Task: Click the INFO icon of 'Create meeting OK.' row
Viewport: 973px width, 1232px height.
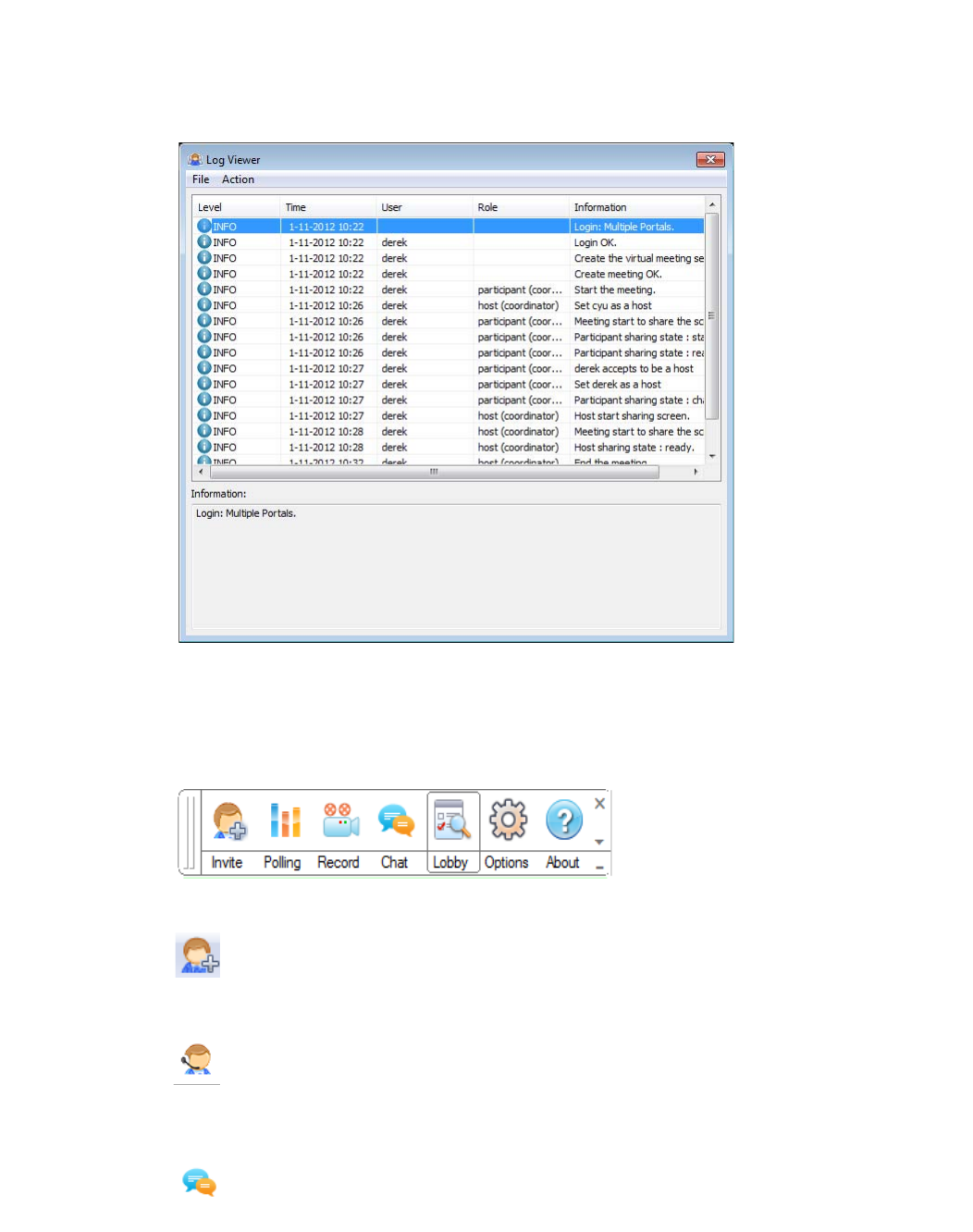Action: coord(204,273)
